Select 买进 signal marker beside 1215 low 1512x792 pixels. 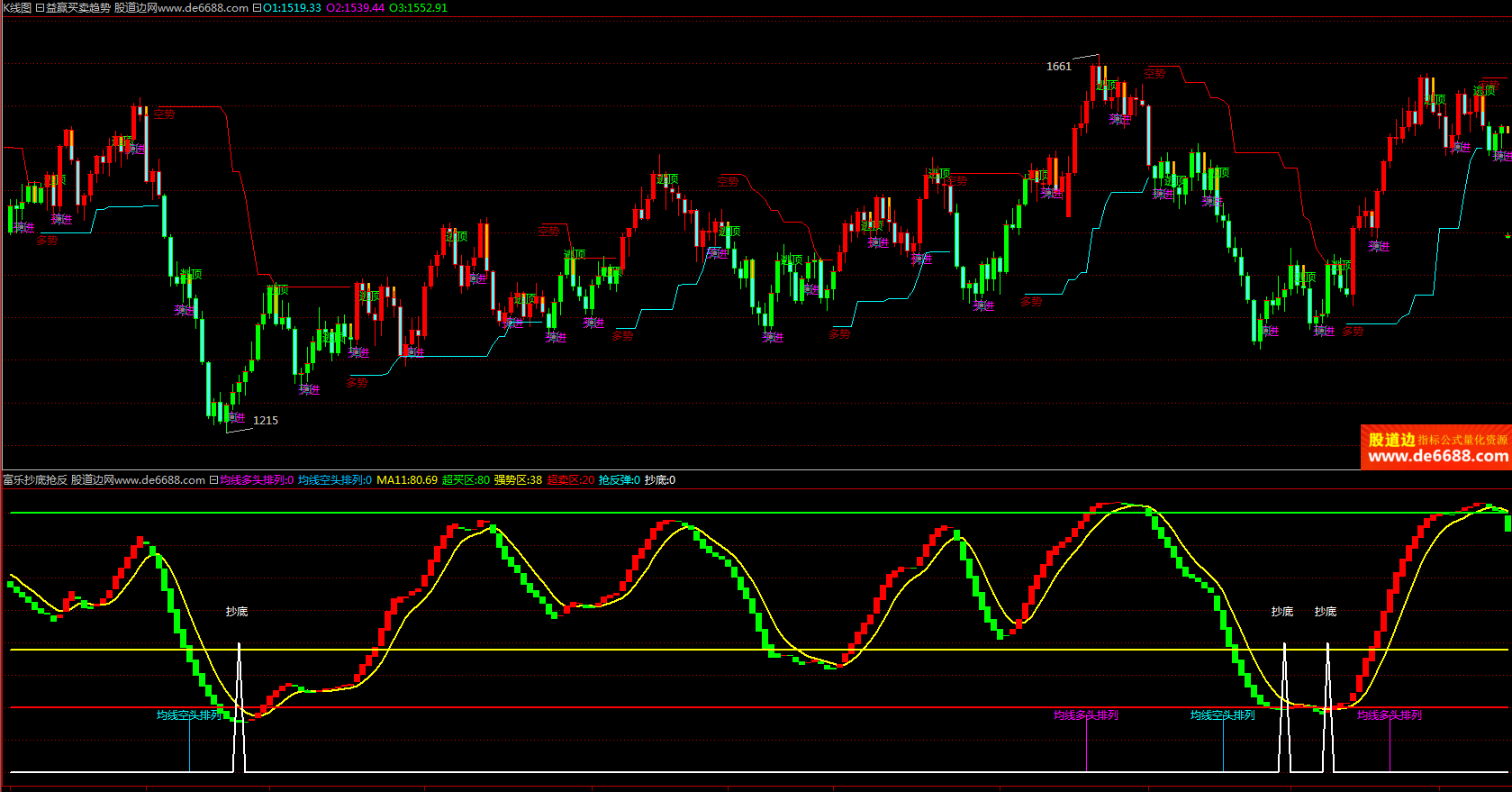pos(236,417)
